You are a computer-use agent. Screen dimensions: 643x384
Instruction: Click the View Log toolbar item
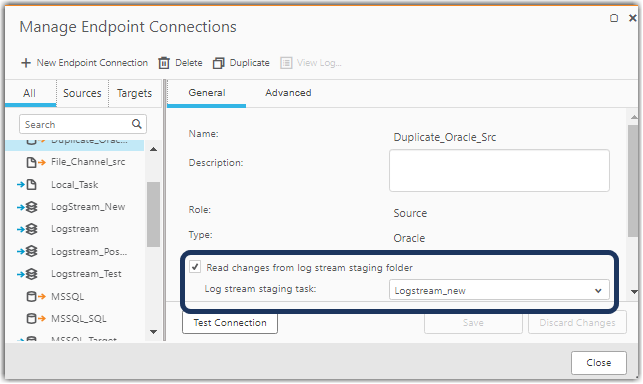pyautogui.click(x=311, y=63)
